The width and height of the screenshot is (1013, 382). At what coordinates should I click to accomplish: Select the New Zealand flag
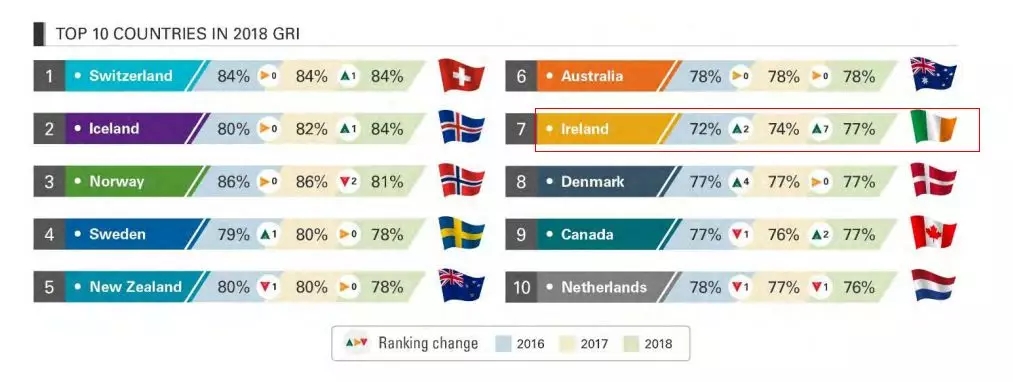click(461, 285)
